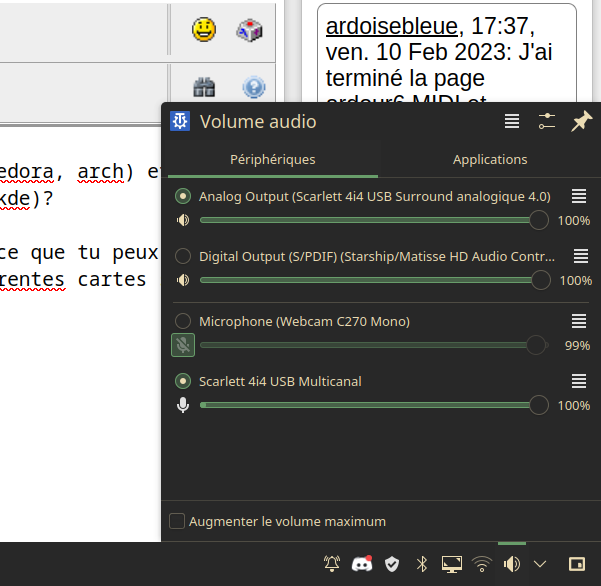Screen dimensions: 601x586
Task: Open audio volume settings sliders icon
Action: [547, 121]
